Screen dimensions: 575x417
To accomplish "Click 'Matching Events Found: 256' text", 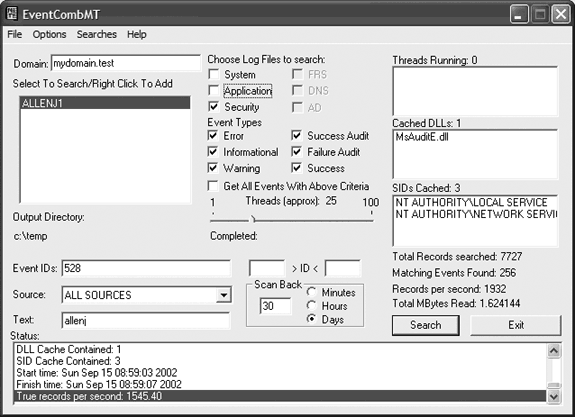I will coord(454,272).
